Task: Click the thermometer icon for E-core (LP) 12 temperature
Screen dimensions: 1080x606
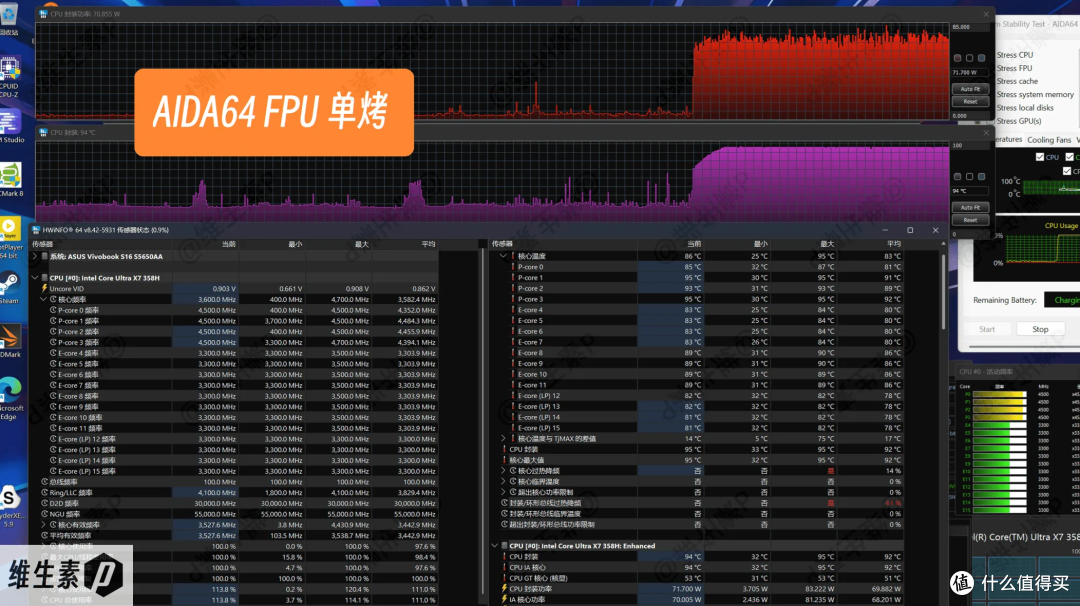Action: tap(513, 395)
